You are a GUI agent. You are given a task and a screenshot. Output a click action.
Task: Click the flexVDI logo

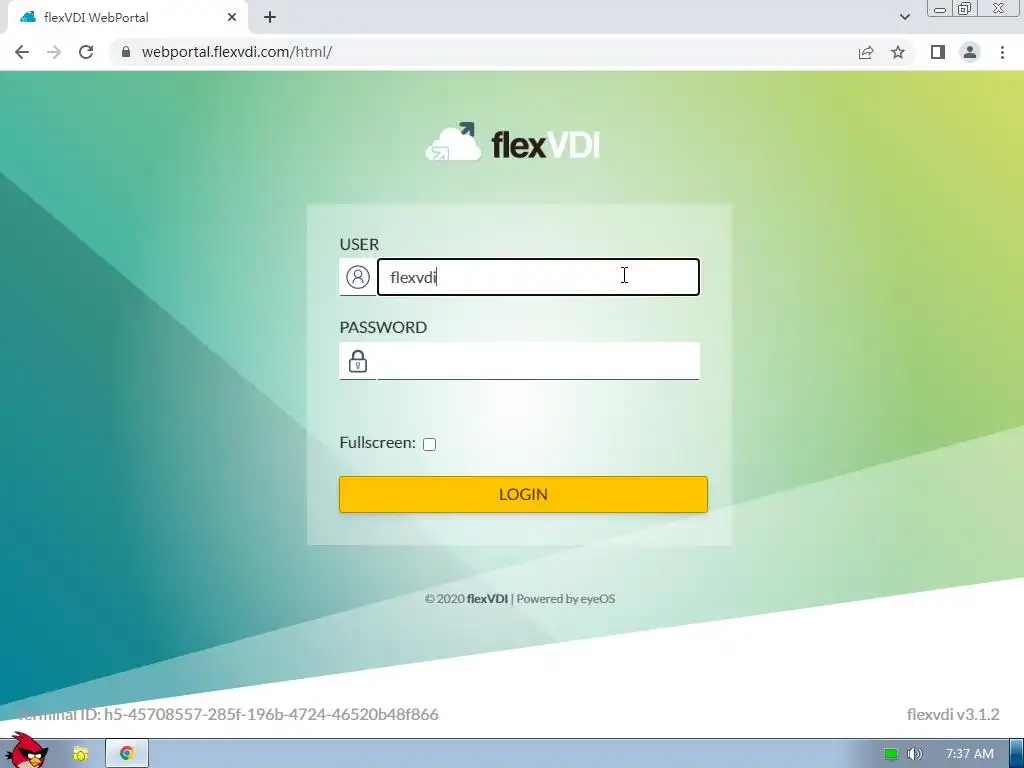click(x=512, y=142)
